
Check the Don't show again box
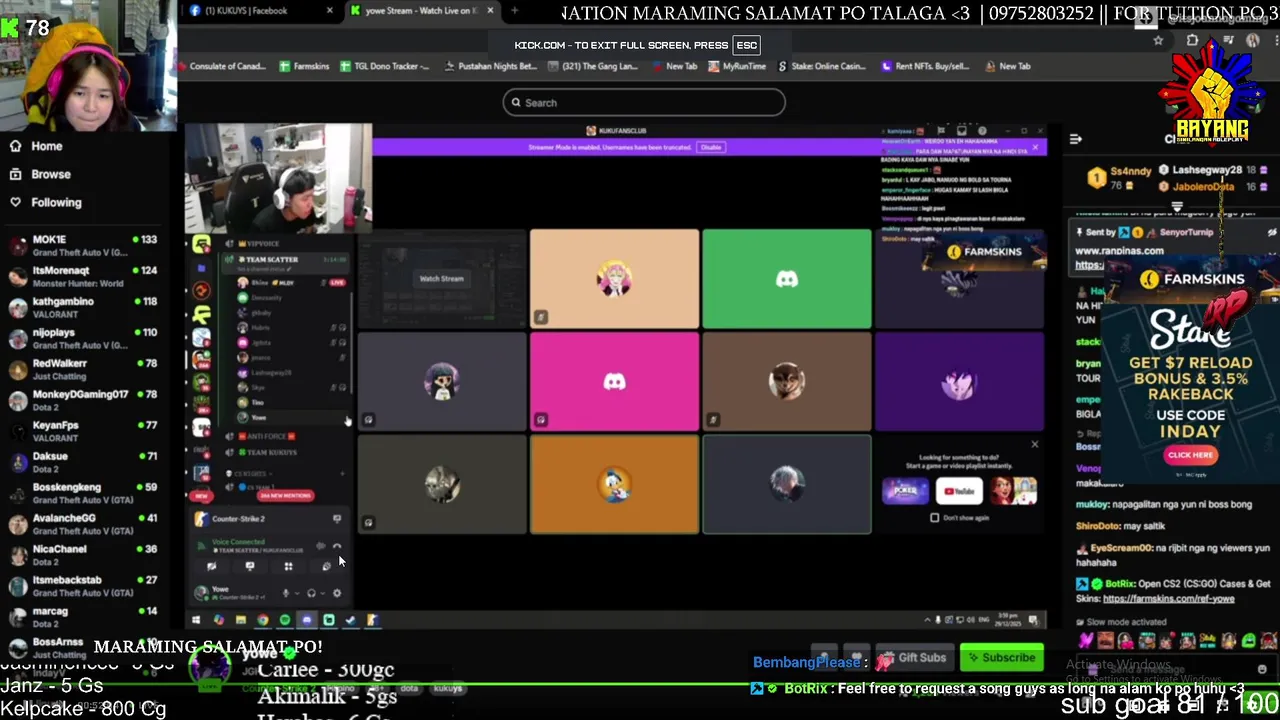pyautogui.click(x=935, y=518)
